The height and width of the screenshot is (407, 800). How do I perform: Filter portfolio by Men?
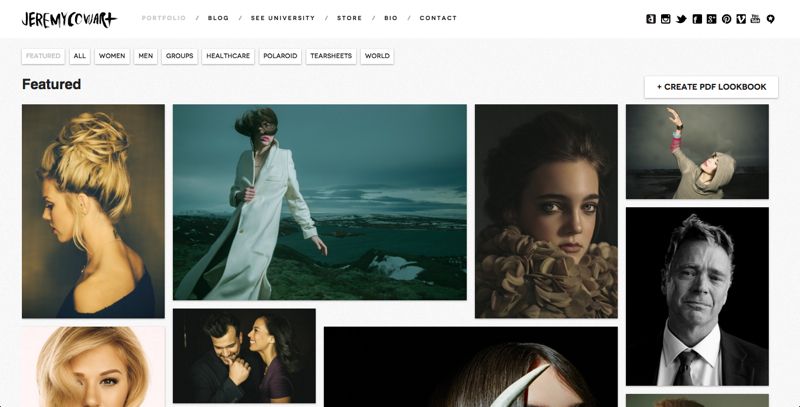click(x=145, y=56)
